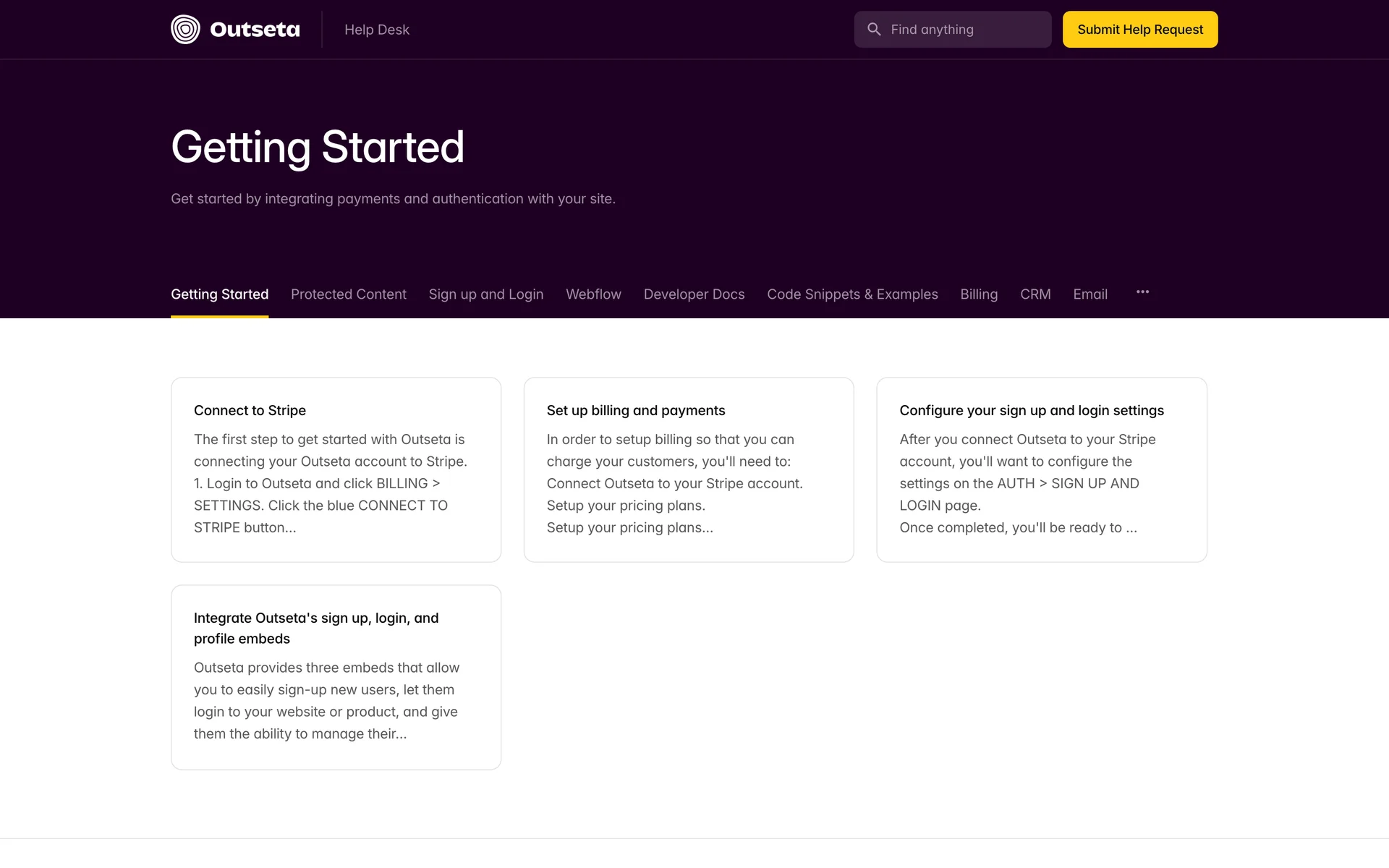
Task: Go to the Webflow tab
Action: click(593, 294)
